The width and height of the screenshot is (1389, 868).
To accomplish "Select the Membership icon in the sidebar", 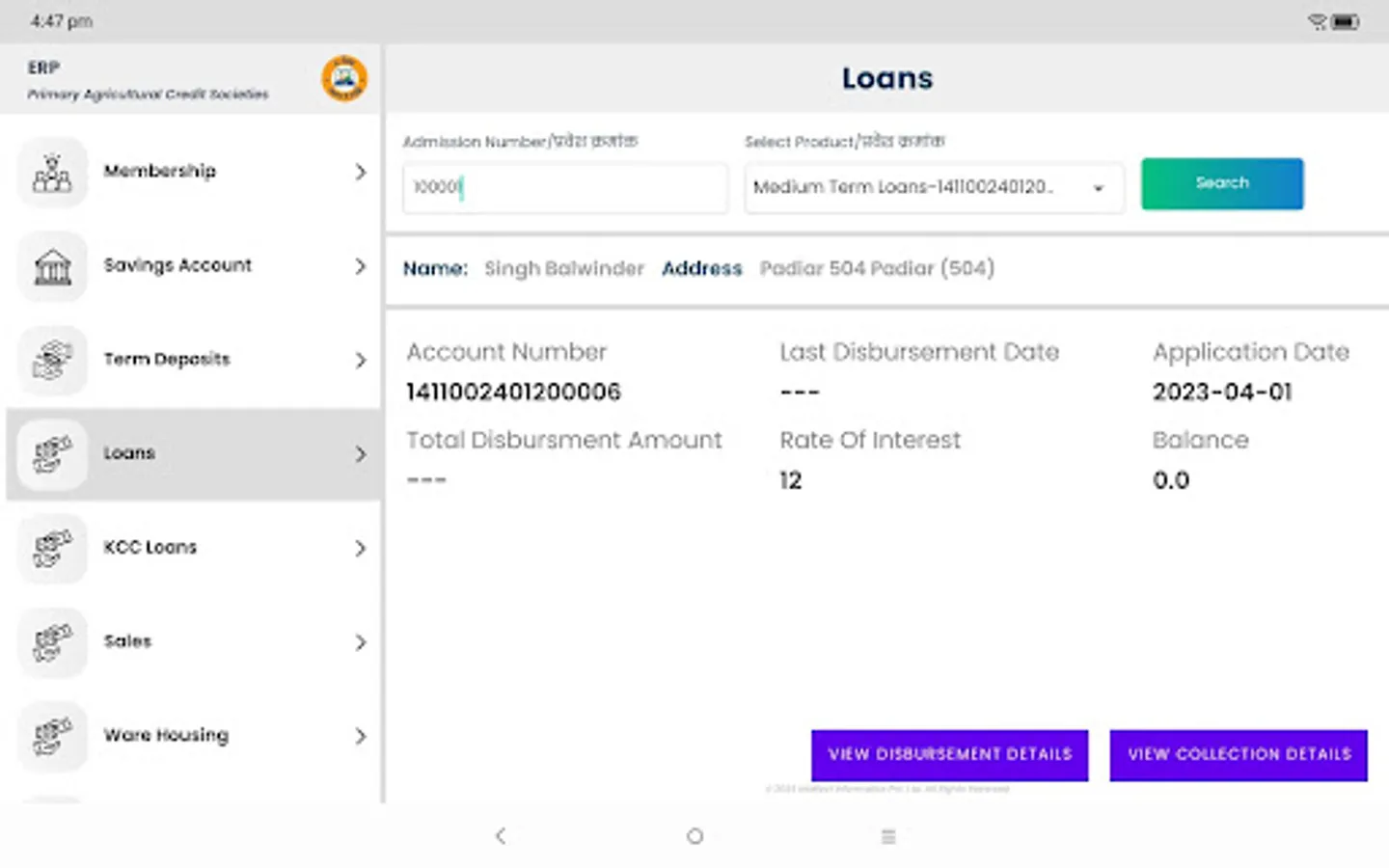I will click(x=52, y=172).
